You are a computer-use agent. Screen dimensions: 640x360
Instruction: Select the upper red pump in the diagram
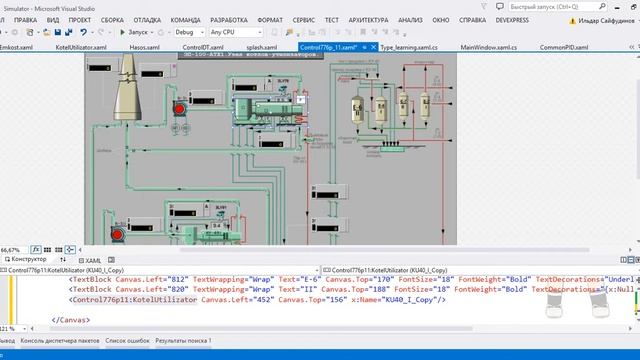click(179, 109)
